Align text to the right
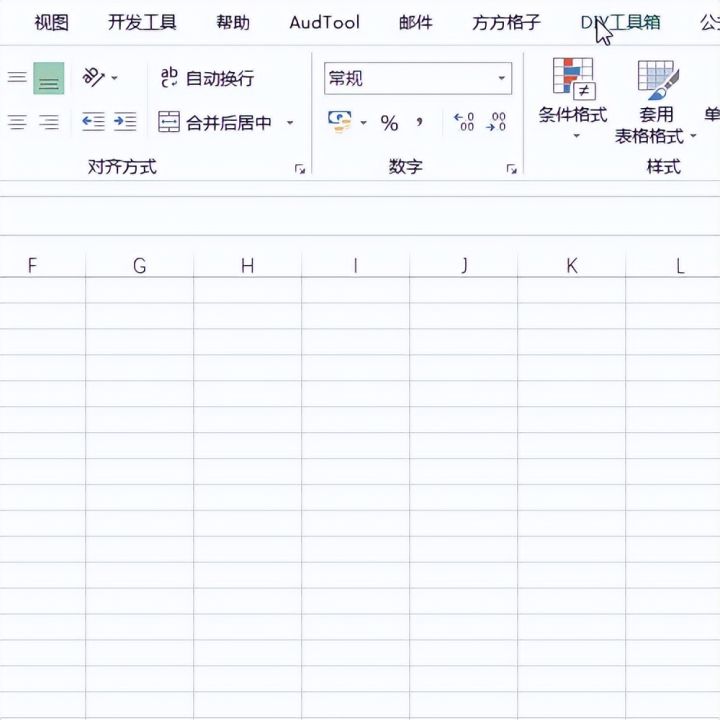 point(49,122)
